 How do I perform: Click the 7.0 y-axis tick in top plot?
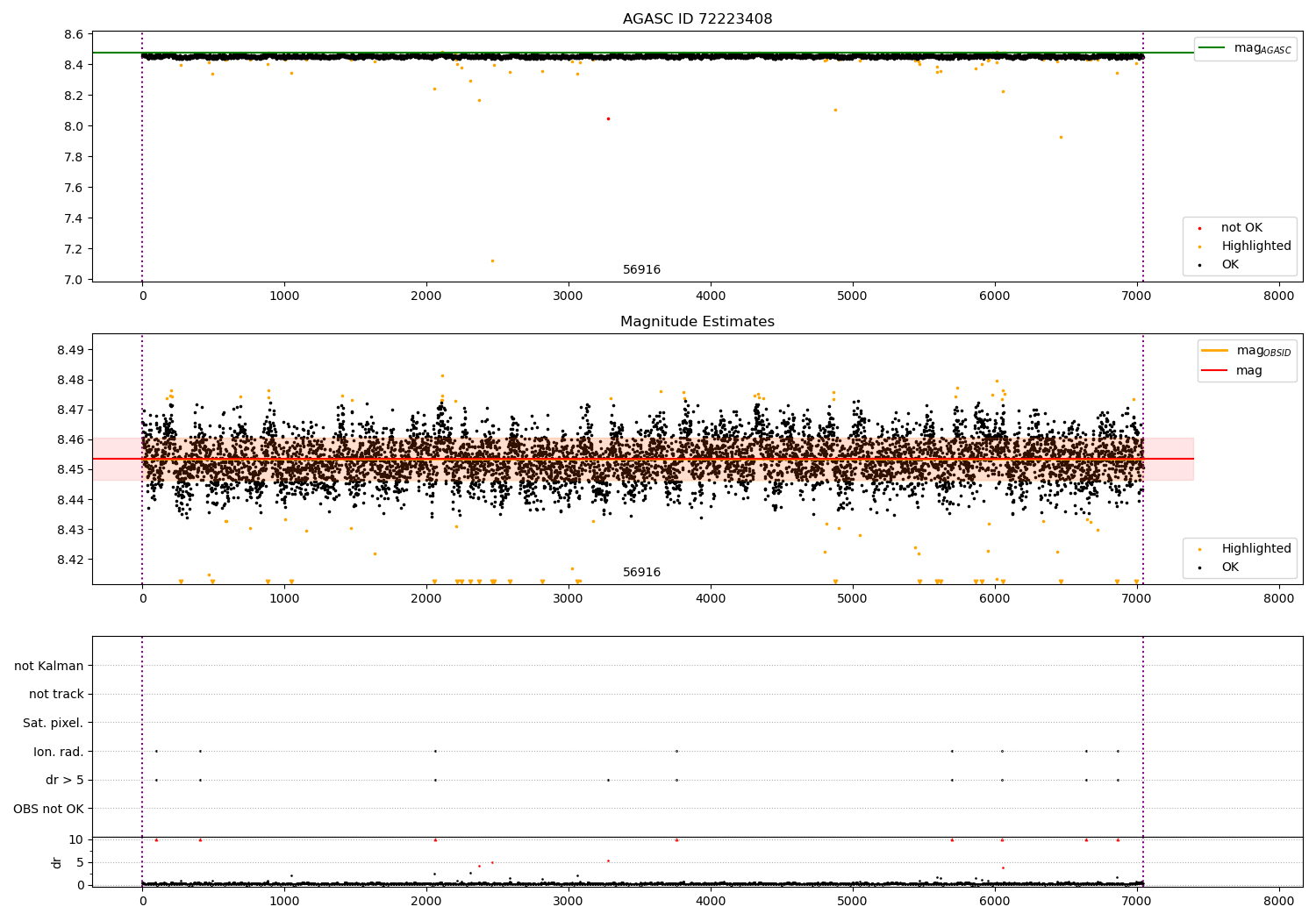(x=74, y=280)
